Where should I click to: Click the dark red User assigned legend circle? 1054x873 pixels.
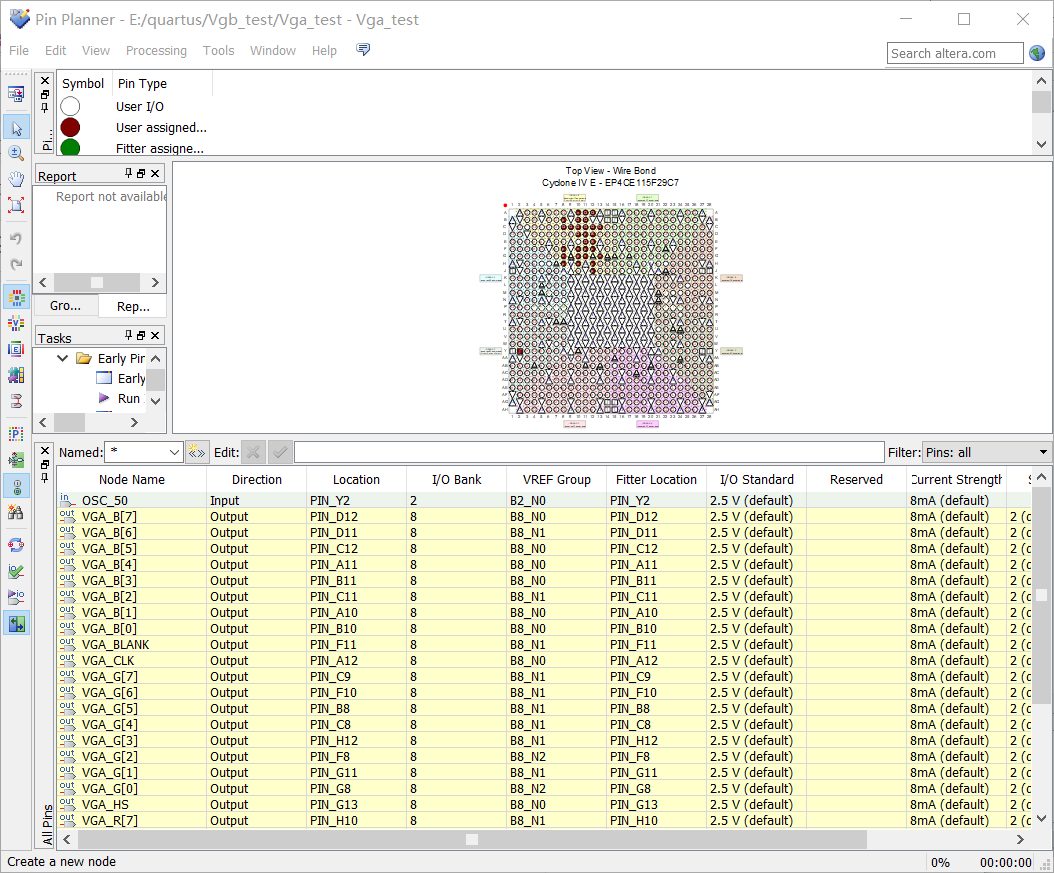pyautogui.click(x=70, y=127)
